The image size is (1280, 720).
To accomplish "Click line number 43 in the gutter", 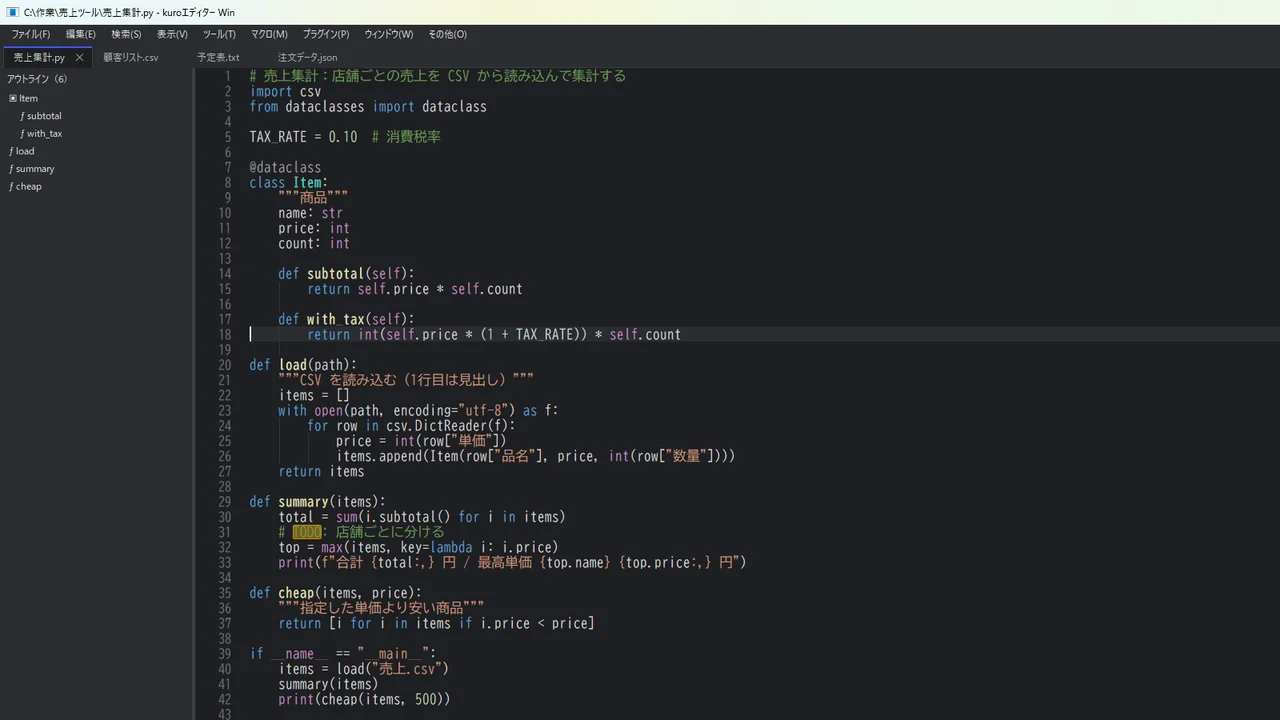I will (x=224, y=714).
